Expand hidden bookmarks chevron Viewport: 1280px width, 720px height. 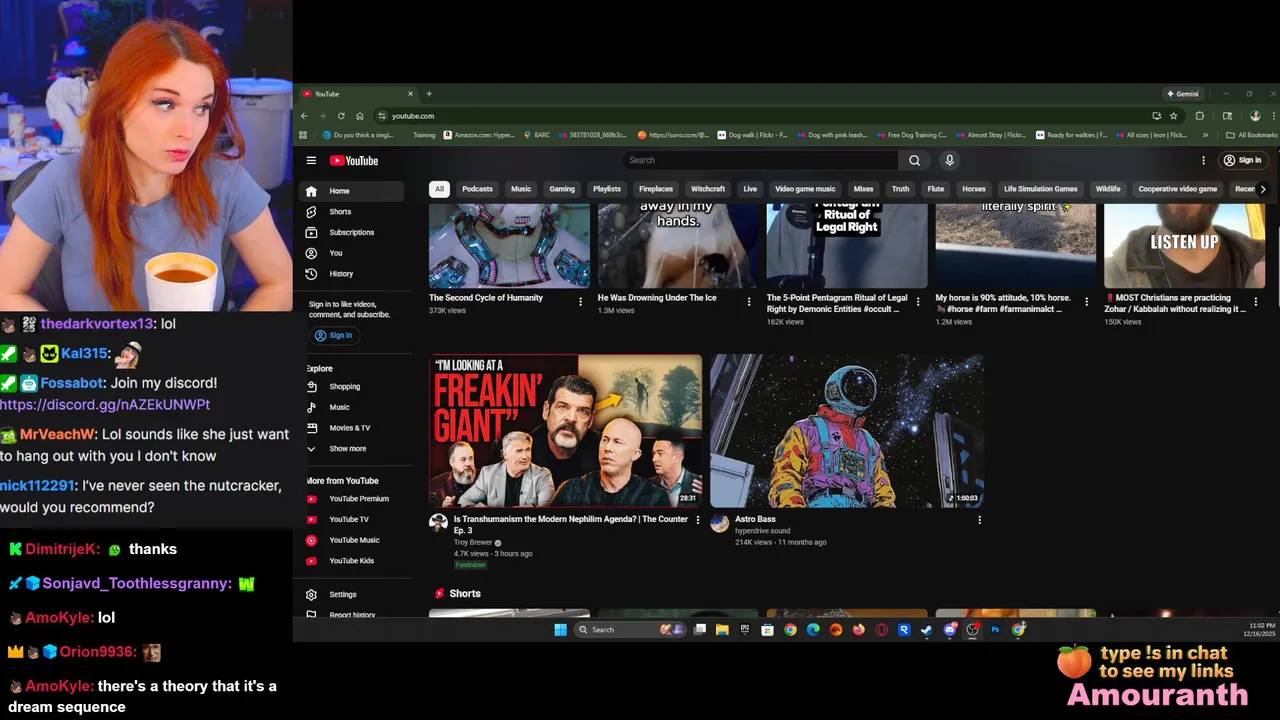click(x=1205, y=135)
